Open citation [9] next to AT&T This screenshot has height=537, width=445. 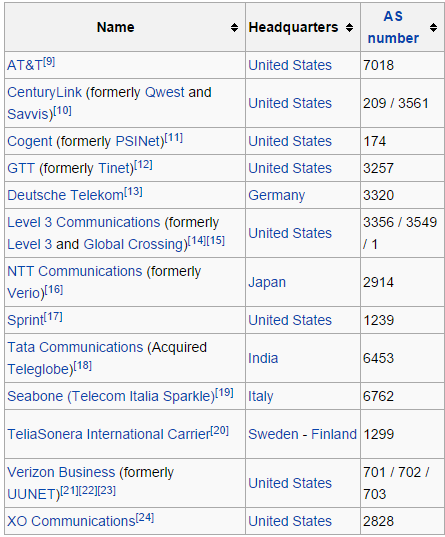point(49,62)
